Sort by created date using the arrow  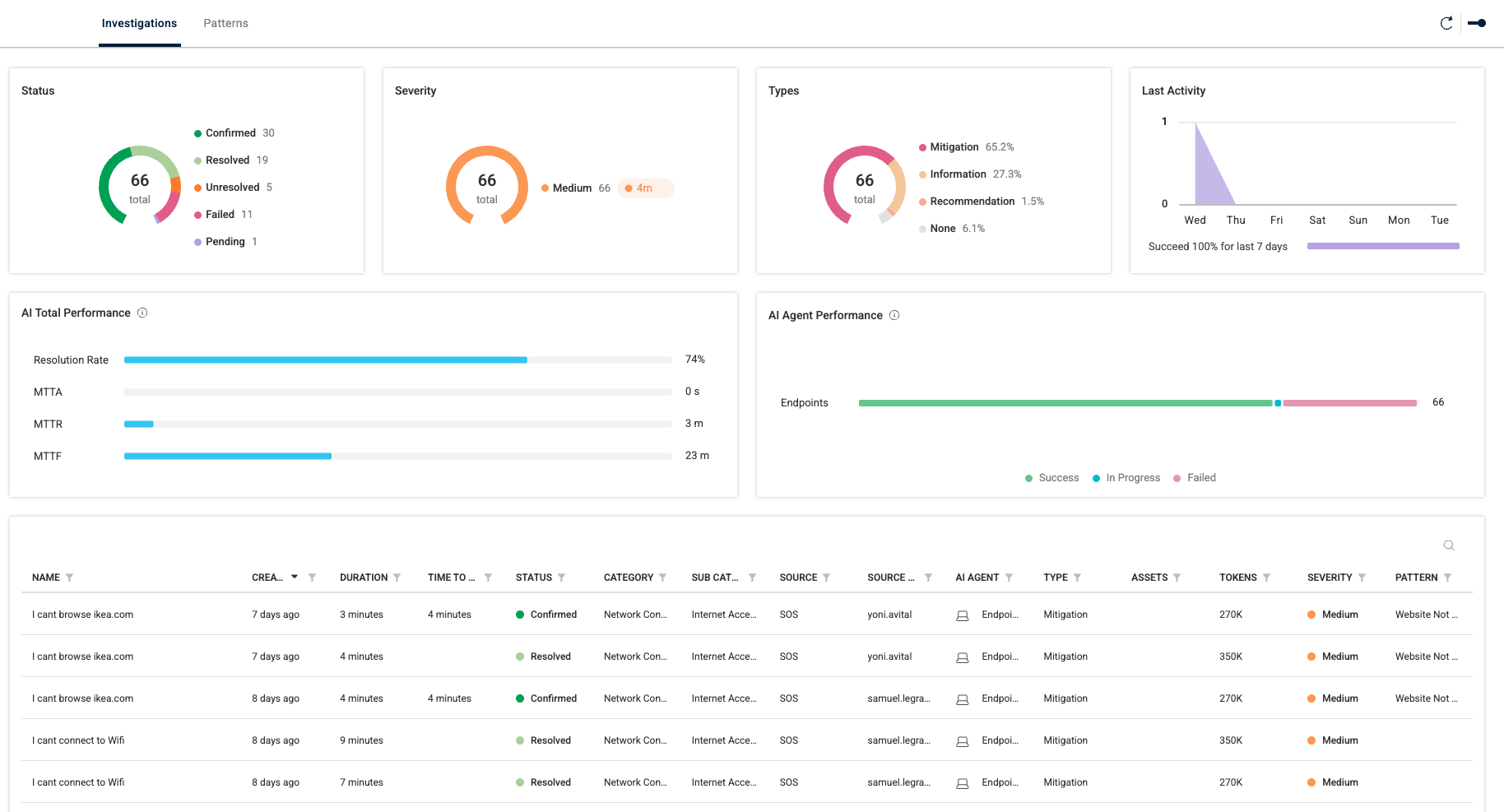pyautogui.click(x=295, y=577)
